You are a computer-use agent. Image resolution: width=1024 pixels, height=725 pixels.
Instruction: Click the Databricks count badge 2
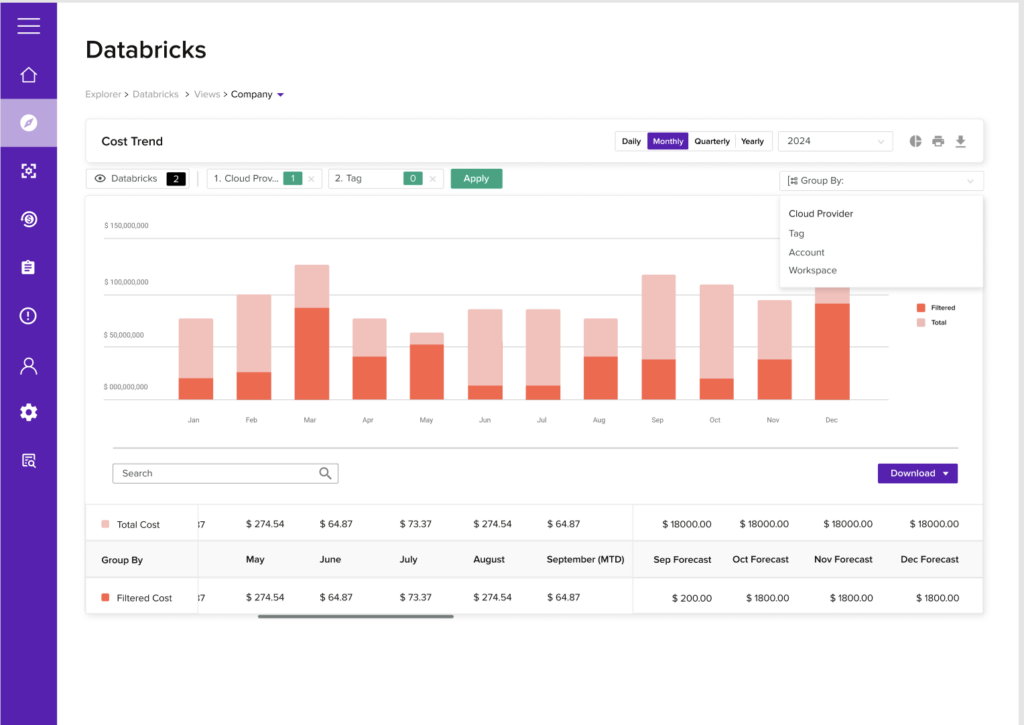(176, 179)
